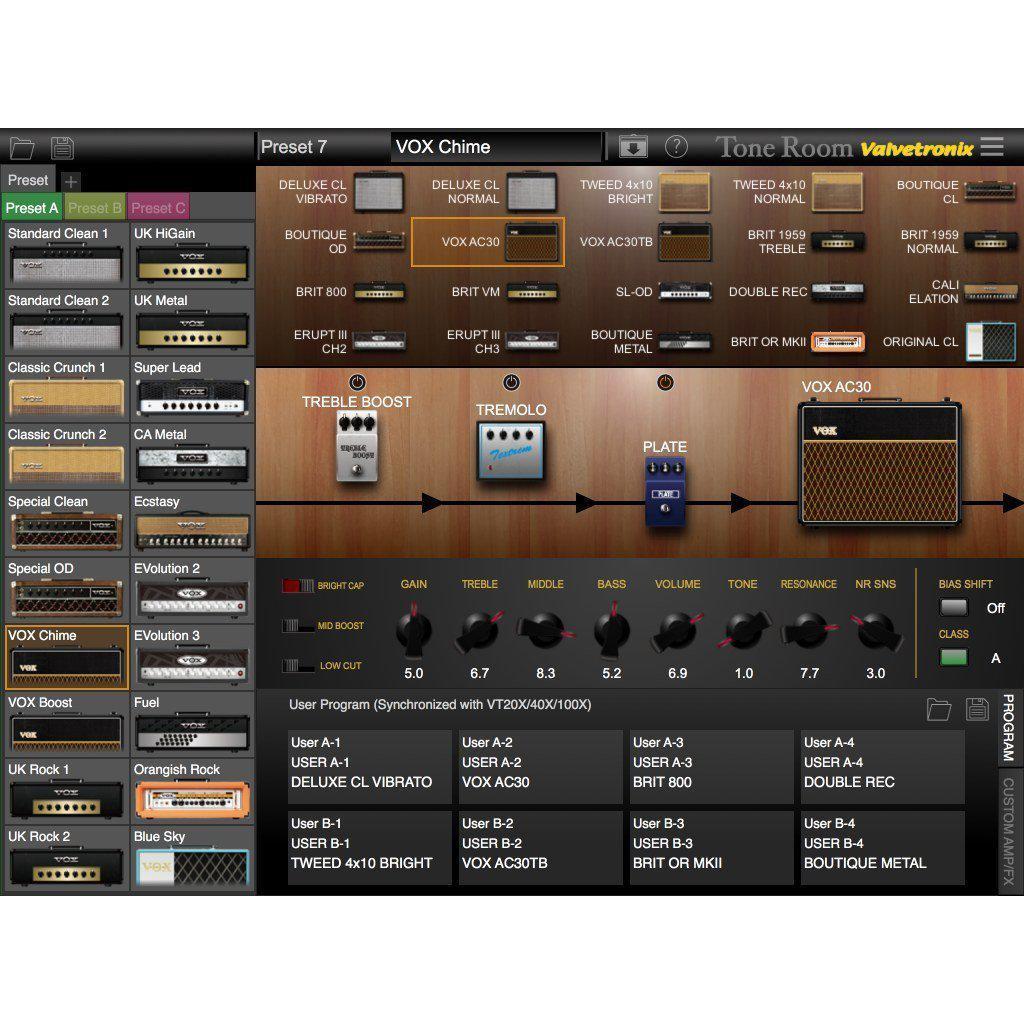This screenshot has height=1024, width=1024.
Task: Open the folder icon in top-left toolbar
Action: [x=22, y=148]
